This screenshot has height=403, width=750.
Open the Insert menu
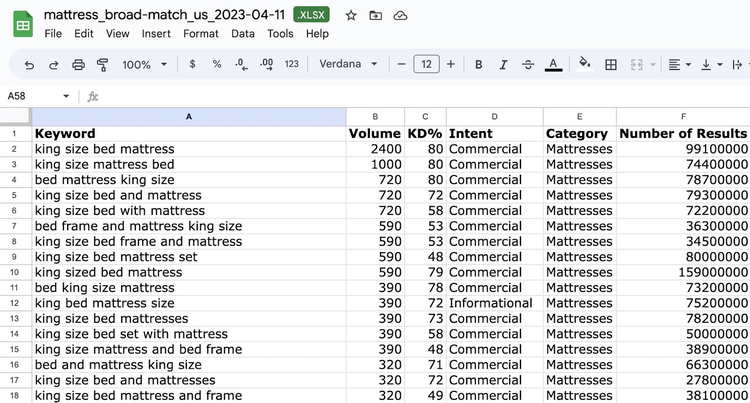(x=156, y=34)
